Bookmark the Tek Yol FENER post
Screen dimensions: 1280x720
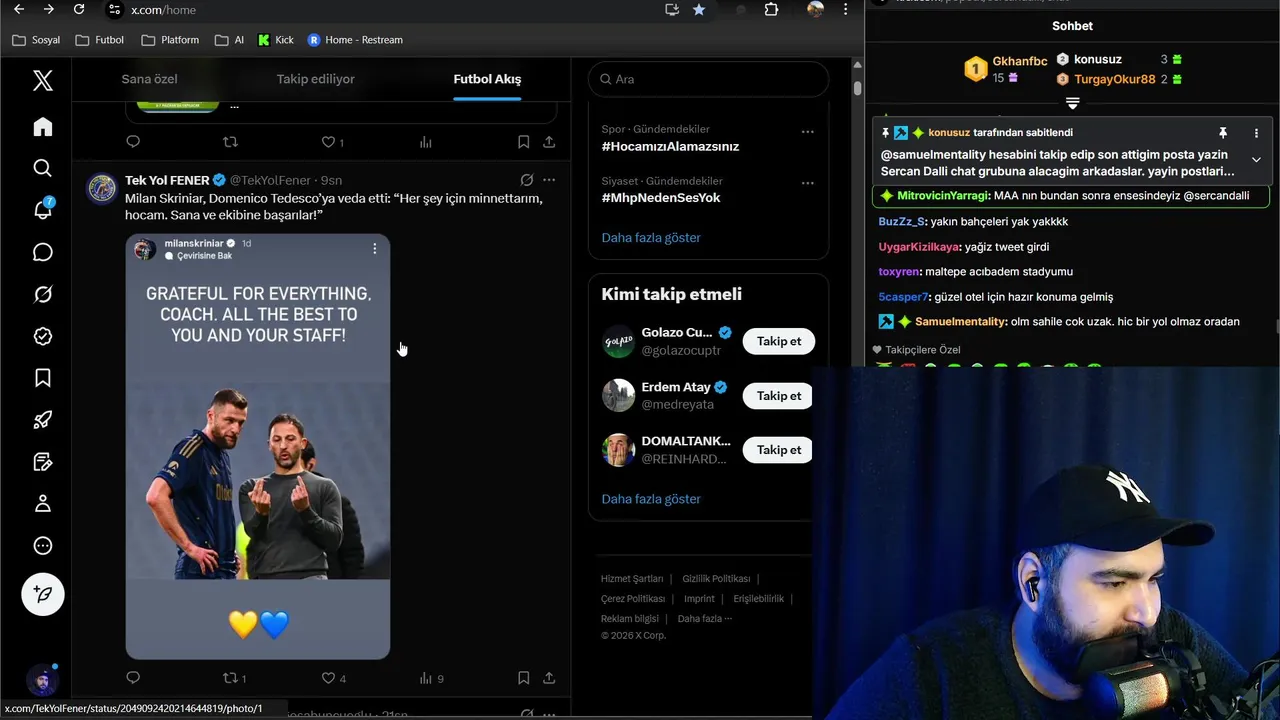click(x=523, y=678)
